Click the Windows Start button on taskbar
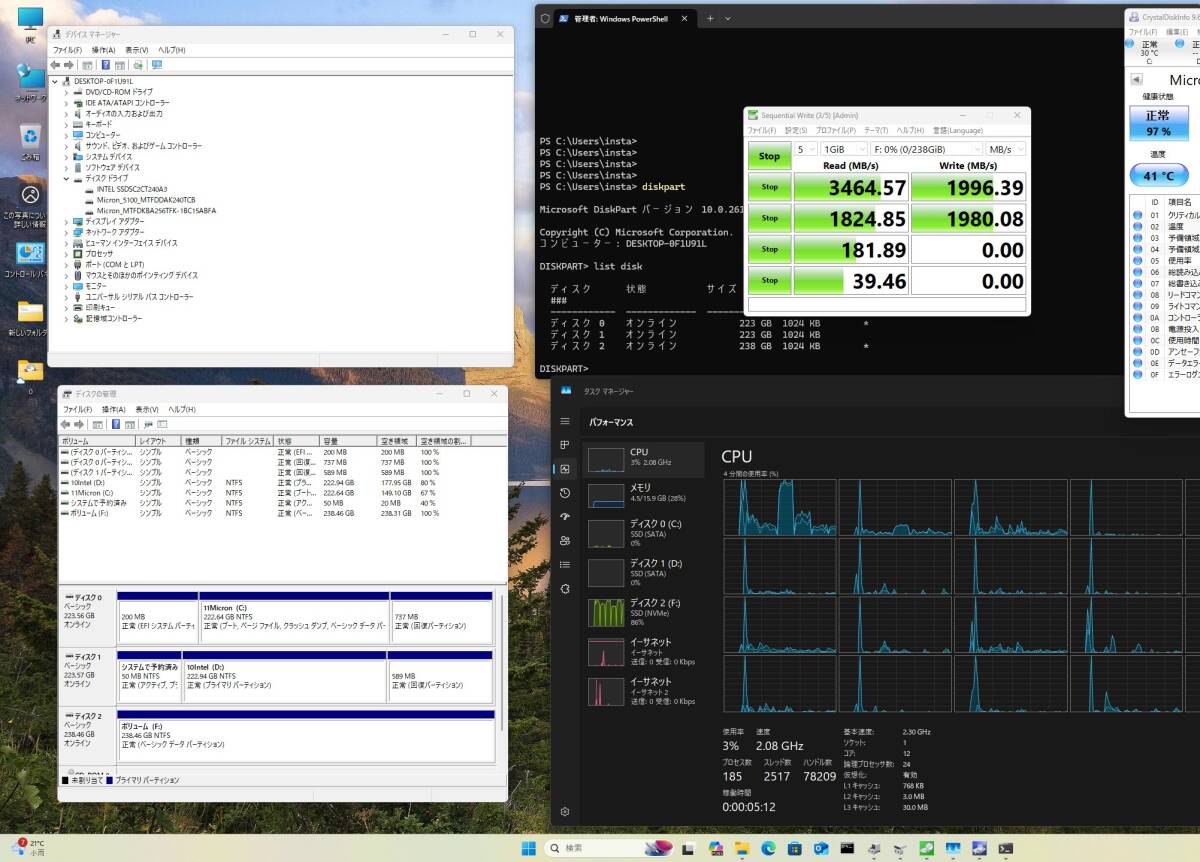 click(x=528, y=849)
